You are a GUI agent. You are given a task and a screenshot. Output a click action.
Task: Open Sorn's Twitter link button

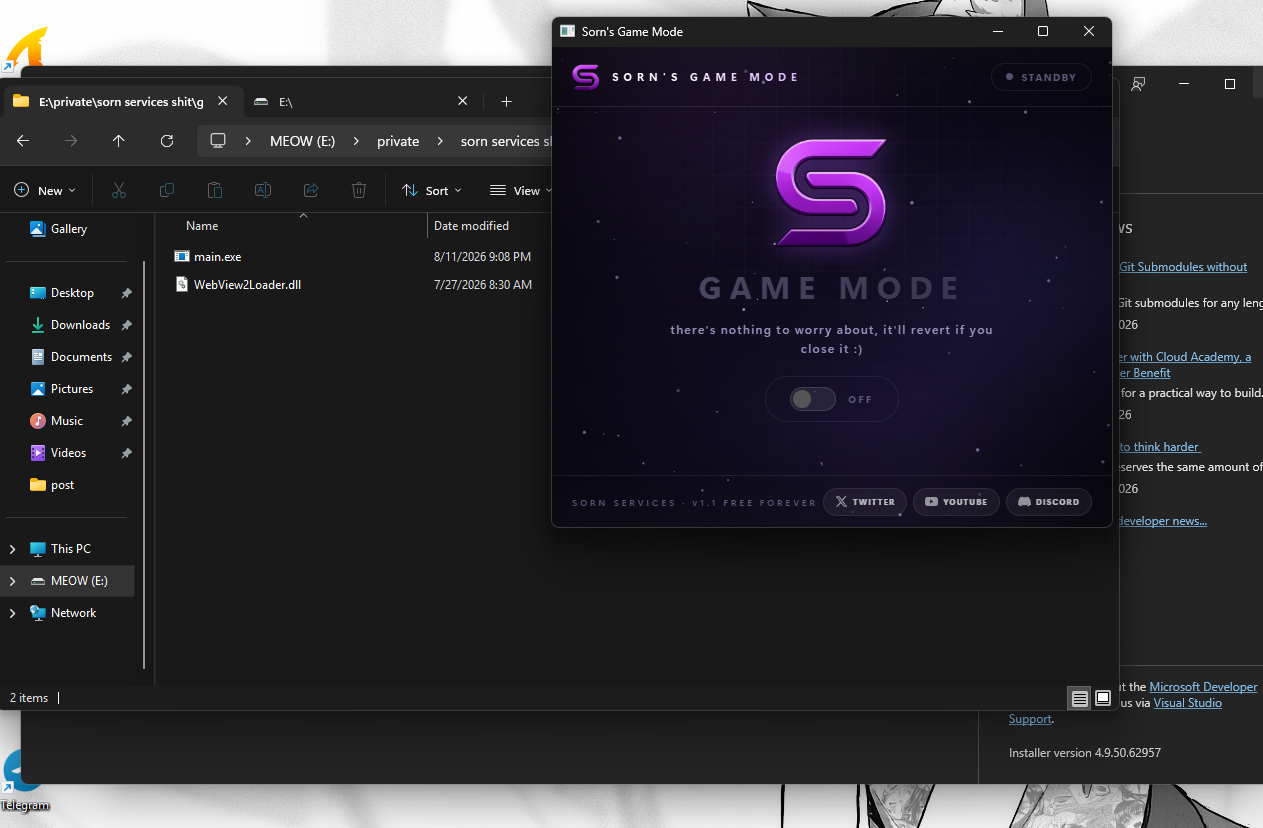(x=865, y=502)
